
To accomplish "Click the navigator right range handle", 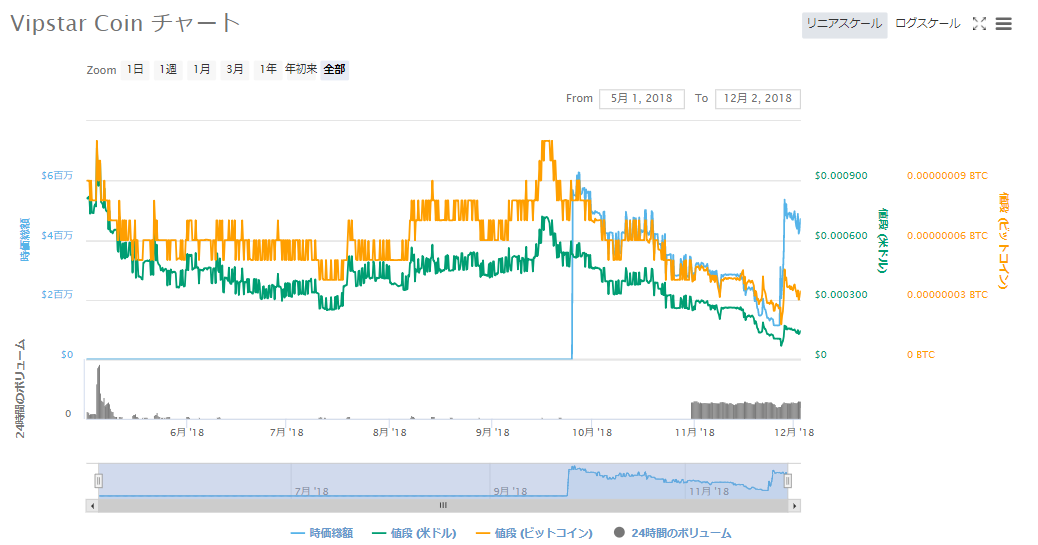I will coord(788,481).
